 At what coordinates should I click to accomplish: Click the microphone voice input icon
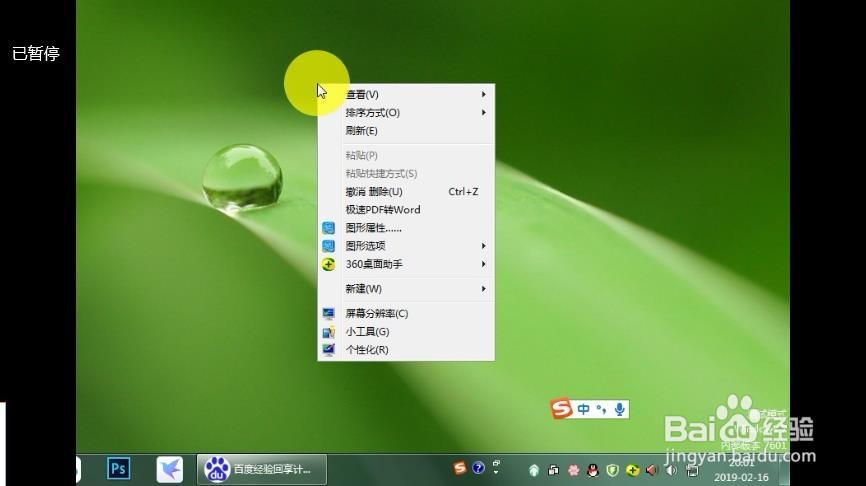620,409
